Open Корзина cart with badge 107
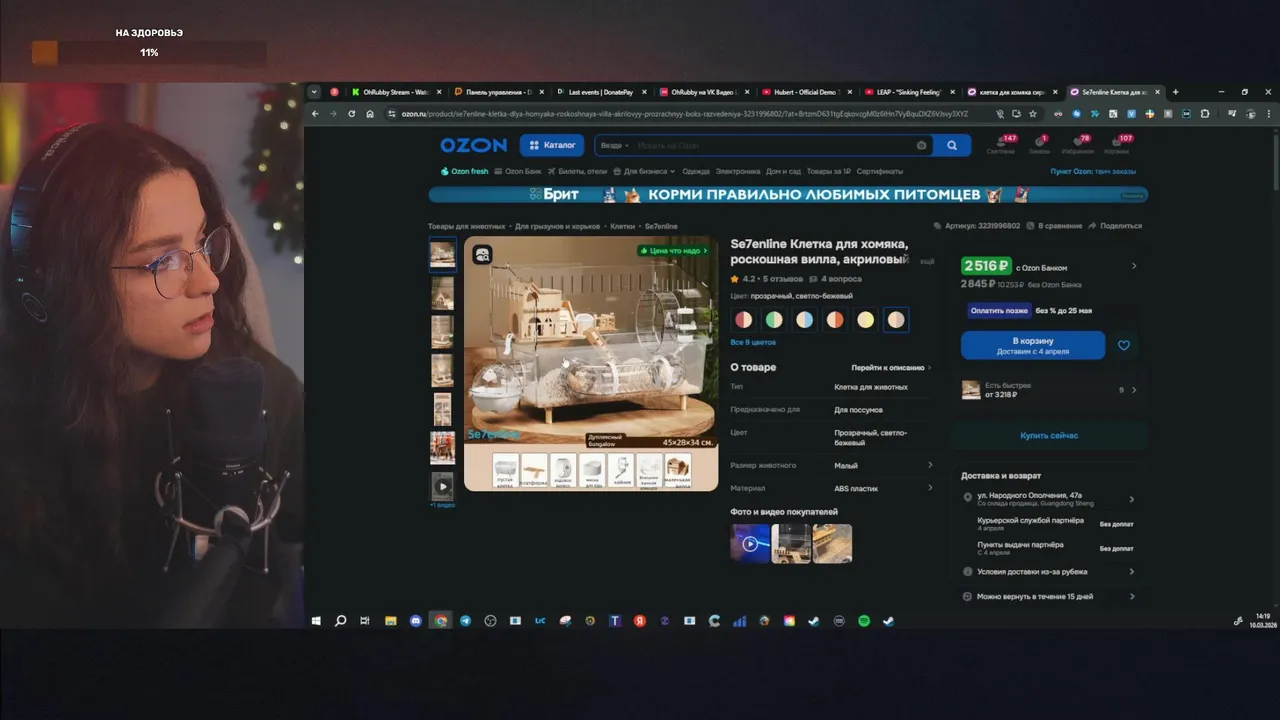This screenshot has width=1280, height=720. pos(1117,145)
